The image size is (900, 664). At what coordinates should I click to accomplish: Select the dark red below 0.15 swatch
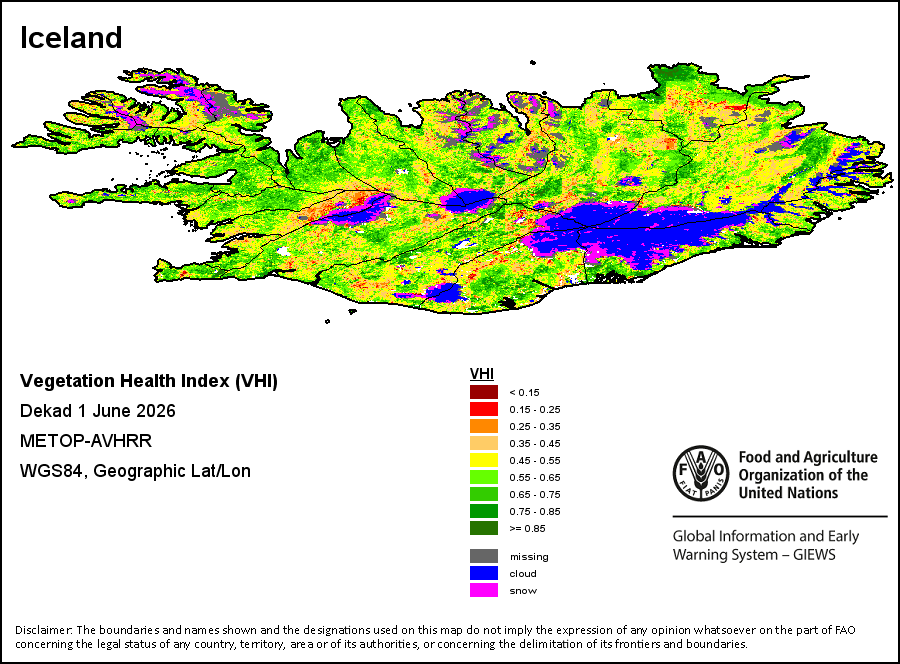[484, 393]
